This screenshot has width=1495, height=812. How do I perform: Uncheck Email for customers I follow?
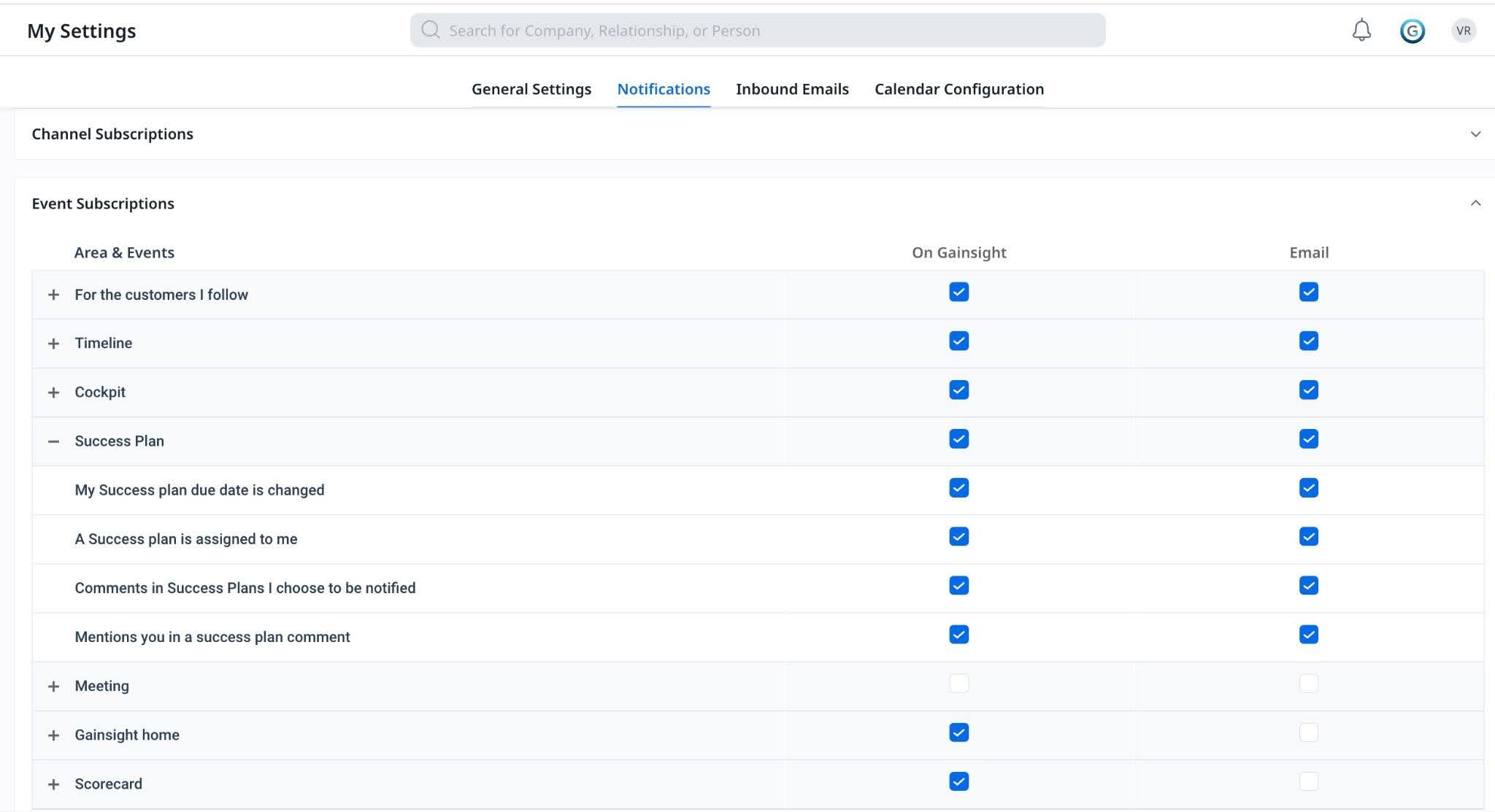[x=1308, y=292]
